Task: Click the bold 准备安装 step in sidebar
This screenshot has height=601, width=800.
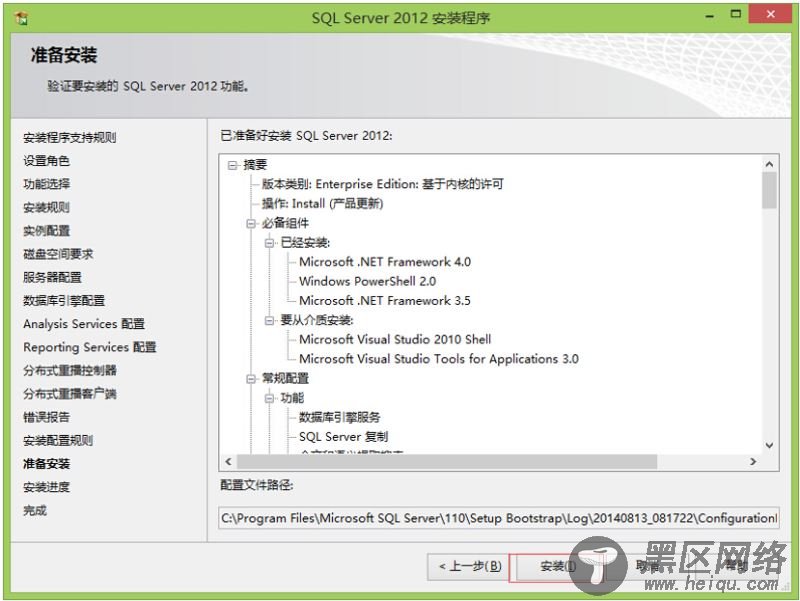Action: coord(46,464)
